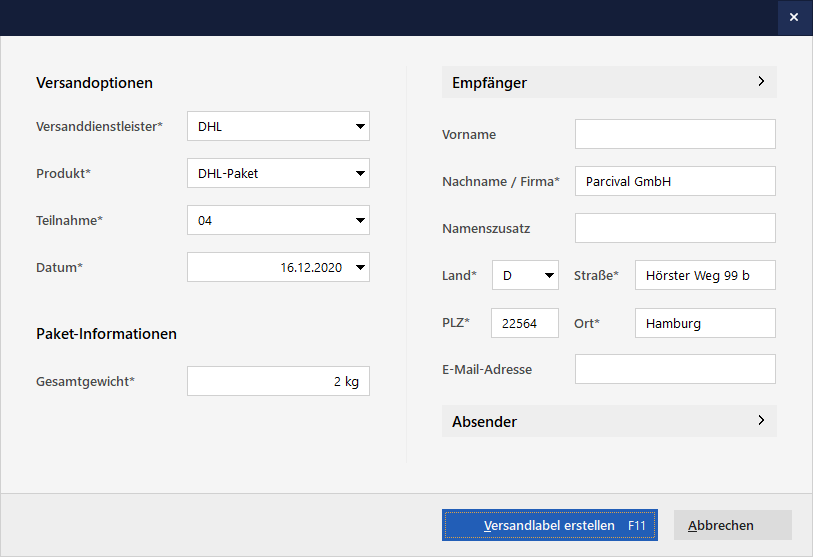Click into the Vorname input field
The width and height of the screenshot is (813, 557).
point(675,135)
